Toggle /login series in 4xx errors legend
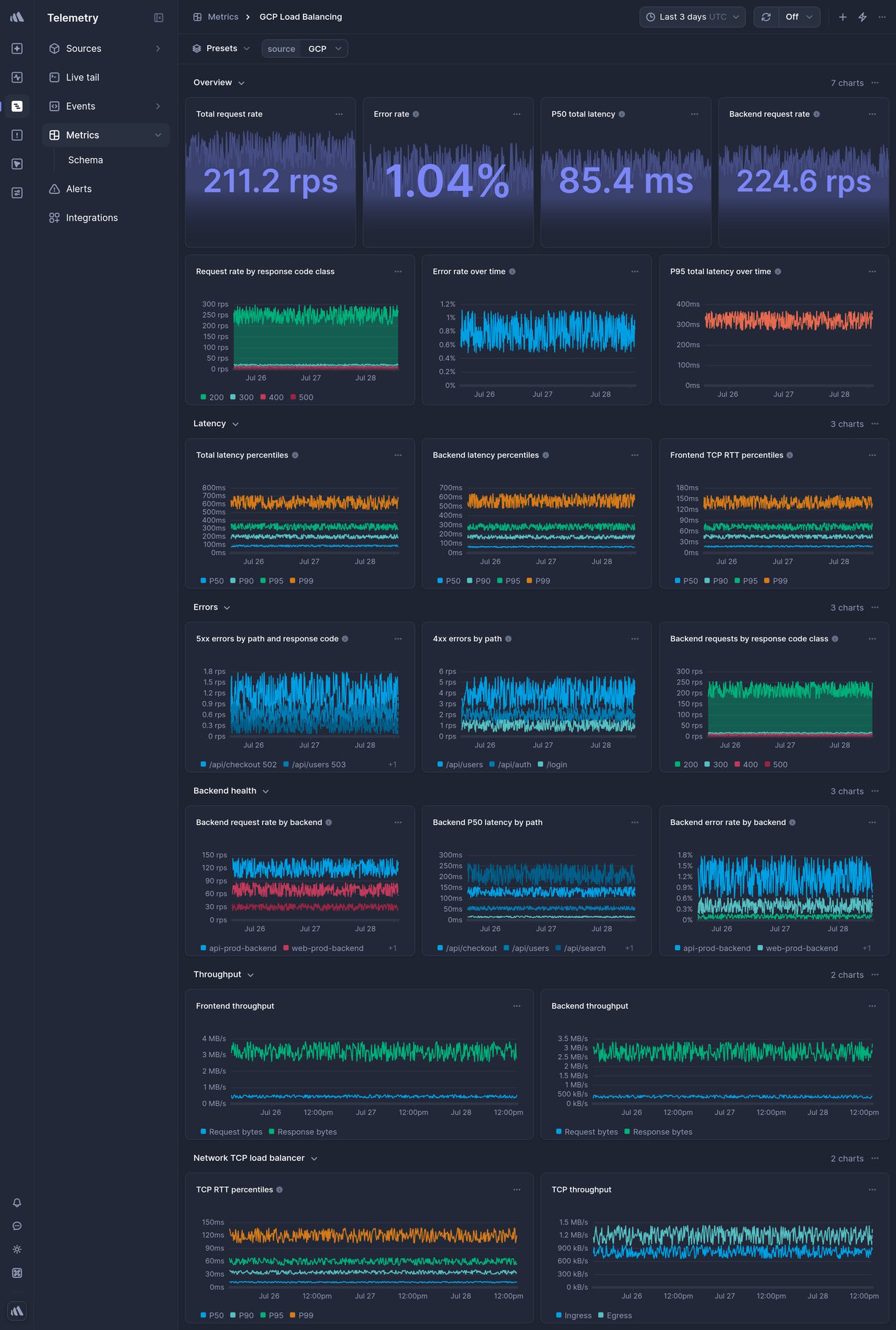This screenshot has height=1330, width=896. point(552,765)
